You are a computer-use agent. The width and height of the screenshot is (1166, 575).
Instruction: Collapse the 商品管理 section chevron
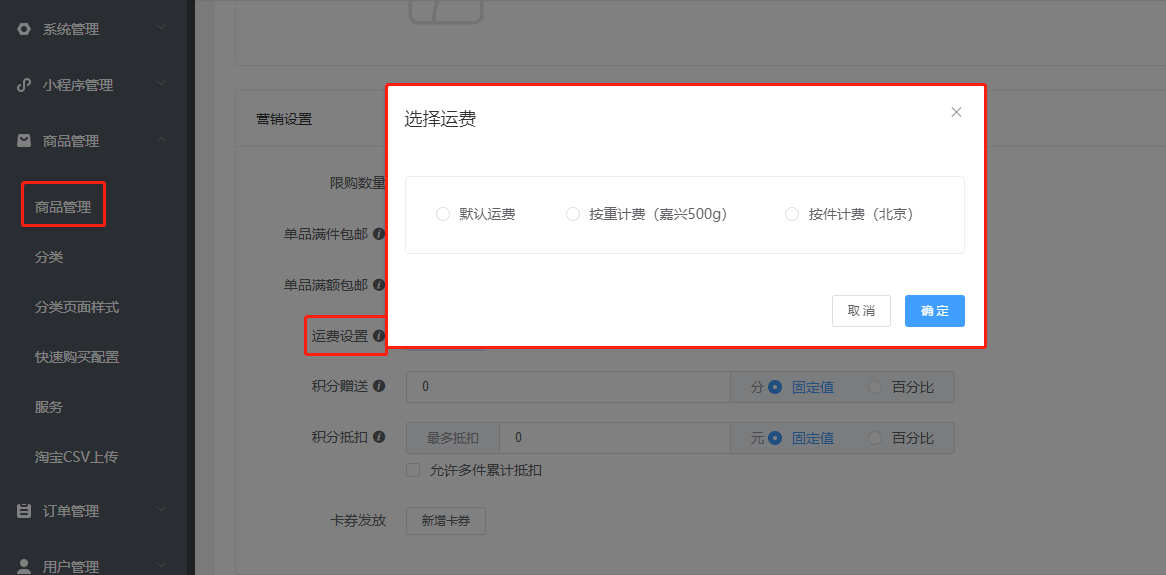[161, 141]
